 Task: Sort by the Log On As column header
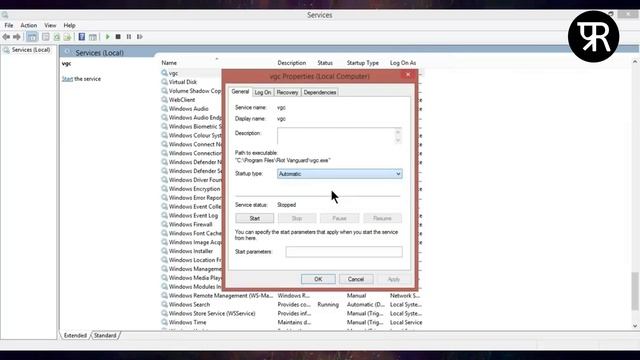tap(403, 63)
